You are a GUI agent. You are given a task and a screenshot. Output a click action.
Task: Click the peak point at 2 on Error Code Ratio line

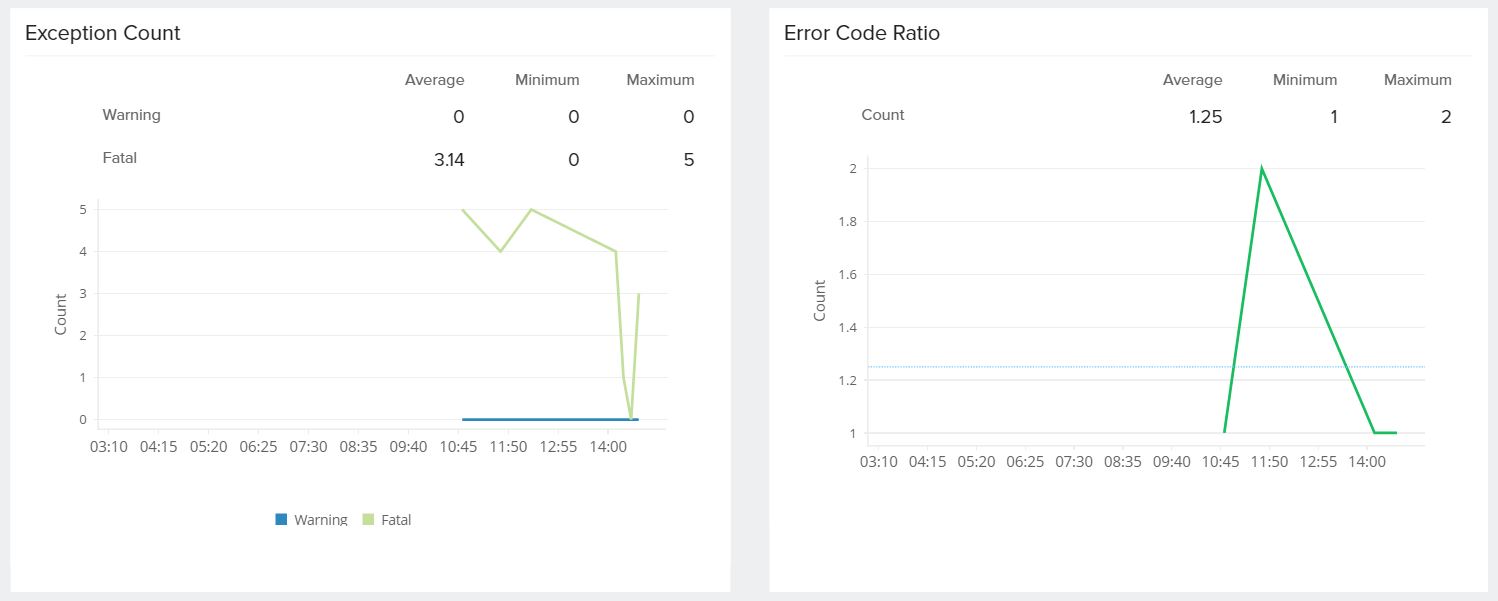click(x=1262, y=168)
